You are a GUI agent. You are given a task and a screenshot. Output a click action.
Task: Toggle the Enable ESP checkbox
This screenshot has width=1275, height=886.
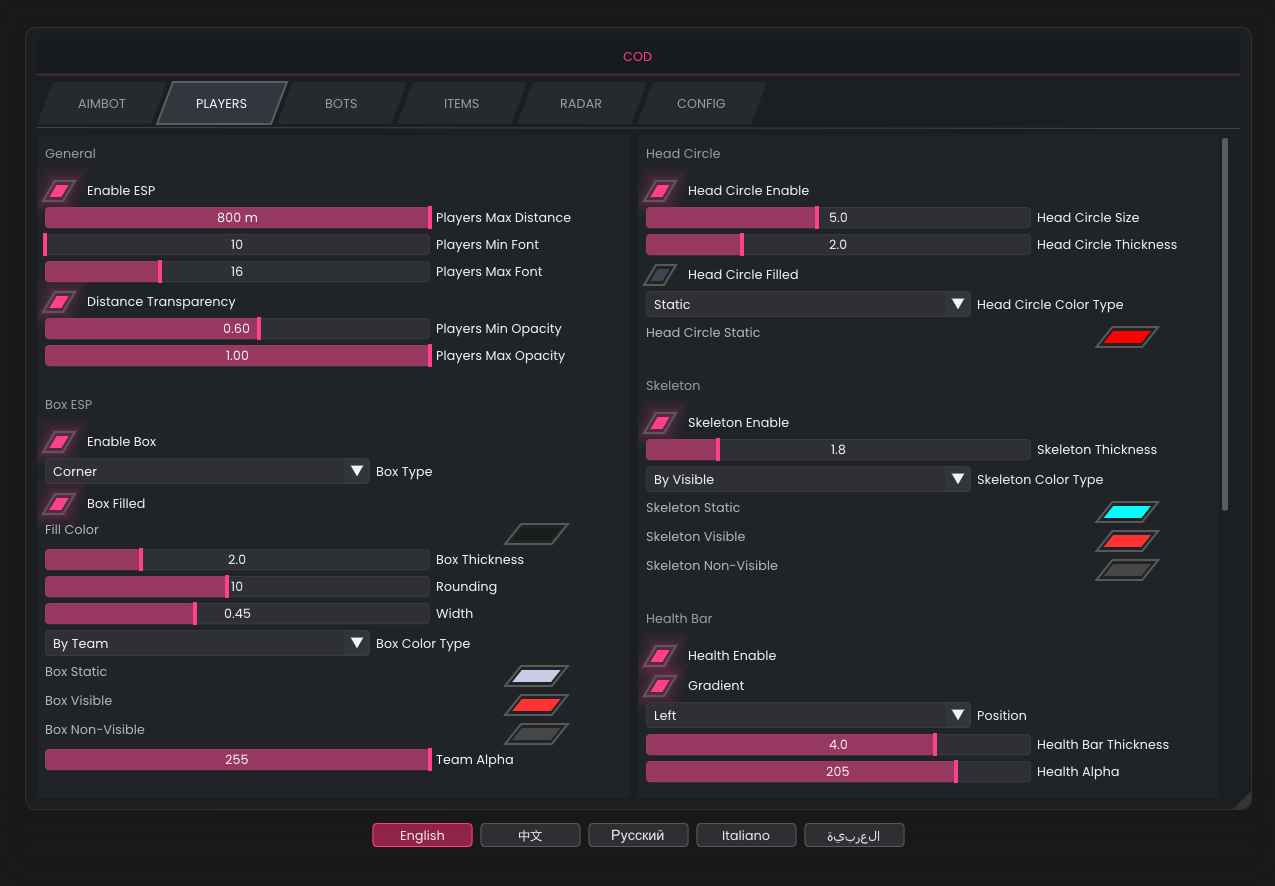(60, 190)
